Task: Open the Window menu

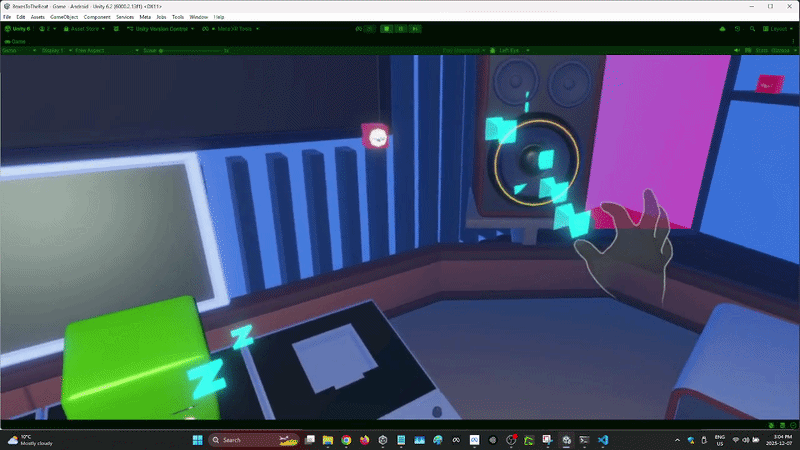Action: pyautogui.click(x=199, y=17)
